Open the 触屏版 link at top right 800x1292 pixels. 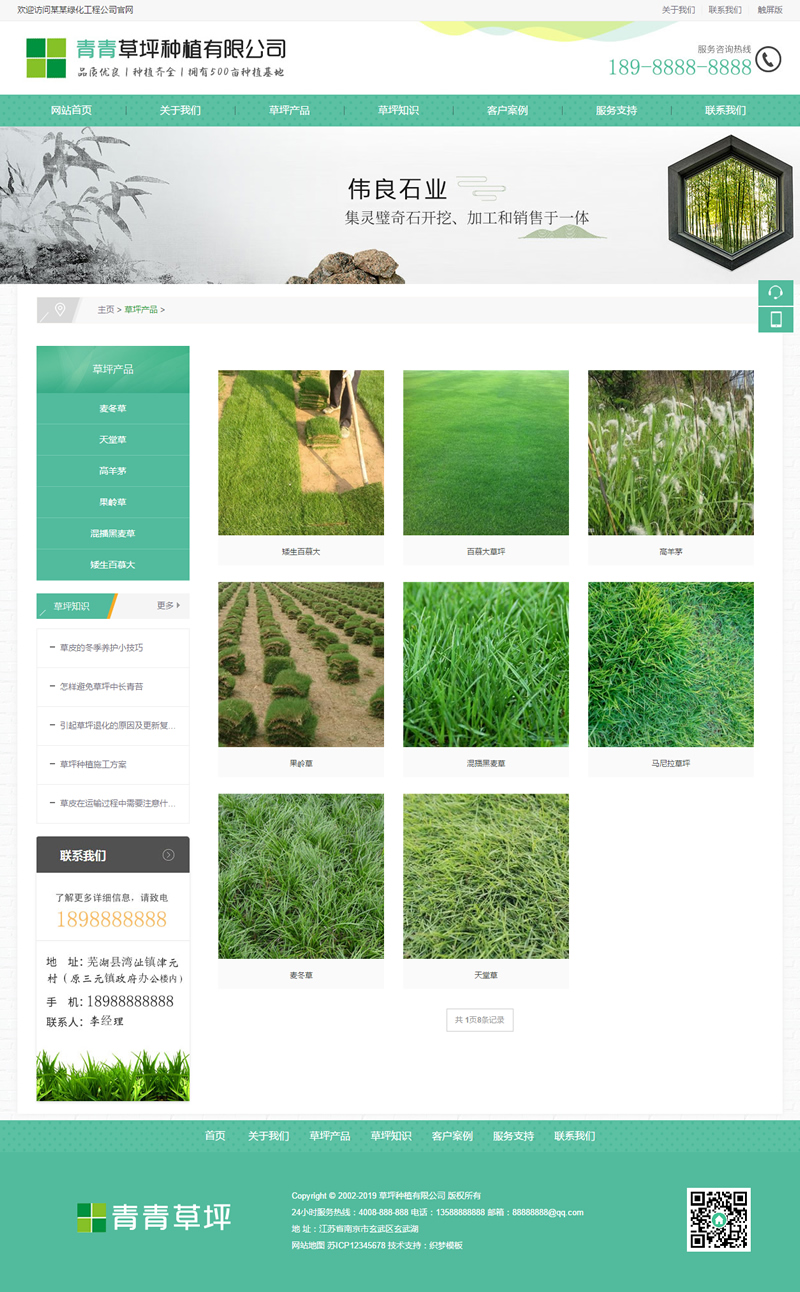tap(768, 9)
